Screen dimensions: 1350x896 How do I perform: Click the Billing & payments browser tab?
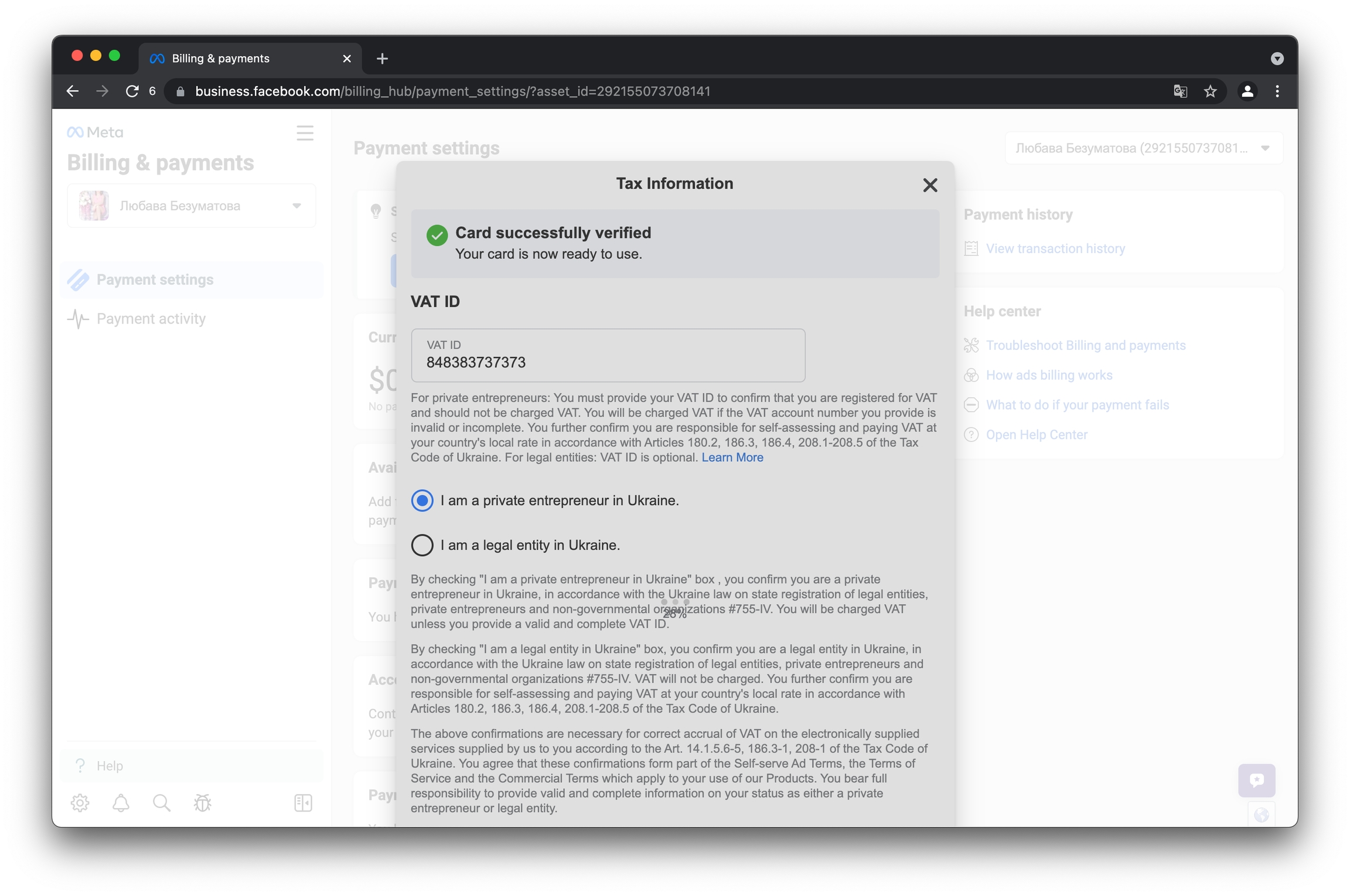click(x=250, y=59)
